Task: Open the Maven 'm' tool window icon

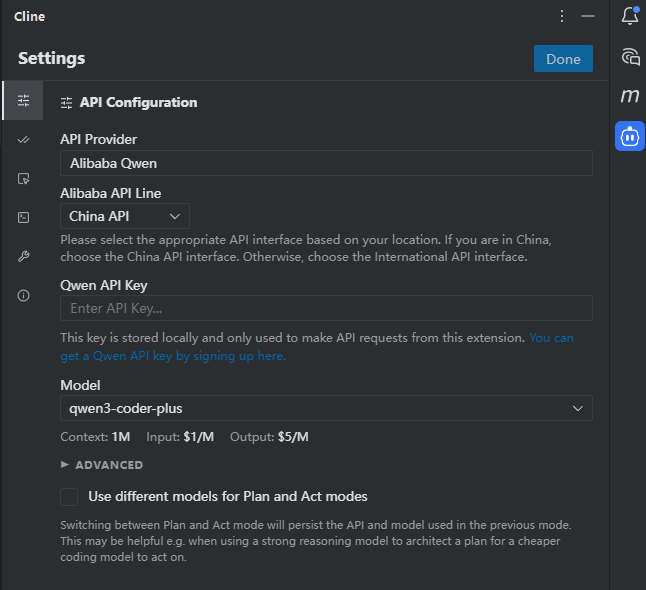Action: point(630,96)
